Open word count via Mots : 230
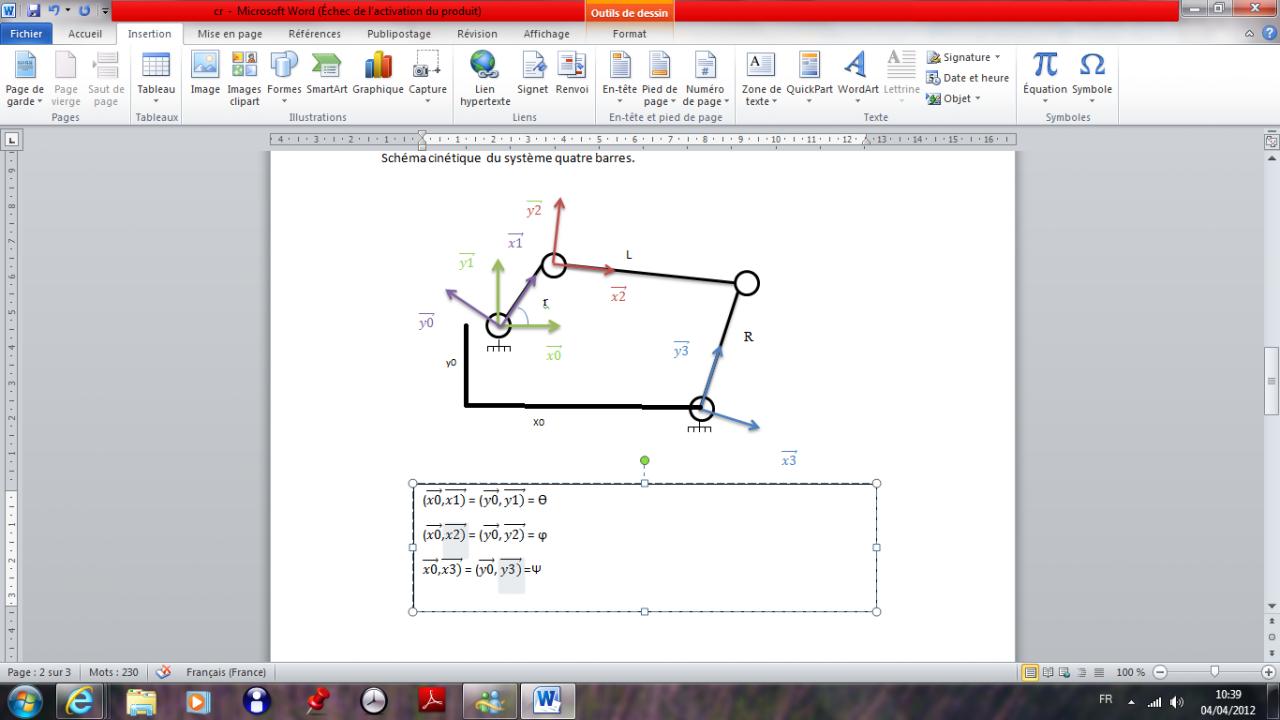This screenshot has height=720, width=1280. click(x=113, y=672)
